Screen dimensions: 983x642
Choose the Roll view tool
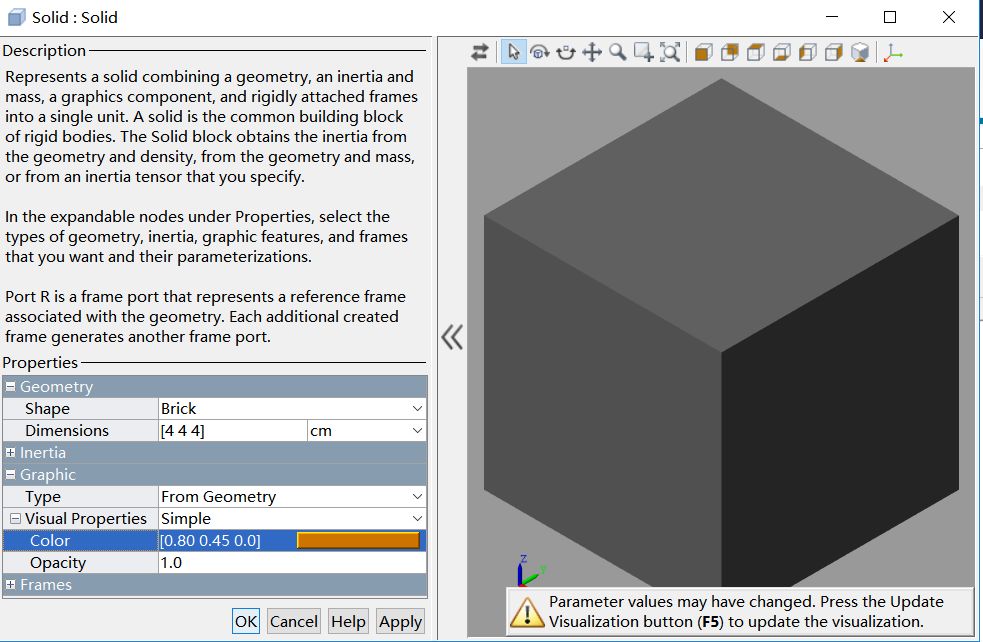tap(566, 52)
